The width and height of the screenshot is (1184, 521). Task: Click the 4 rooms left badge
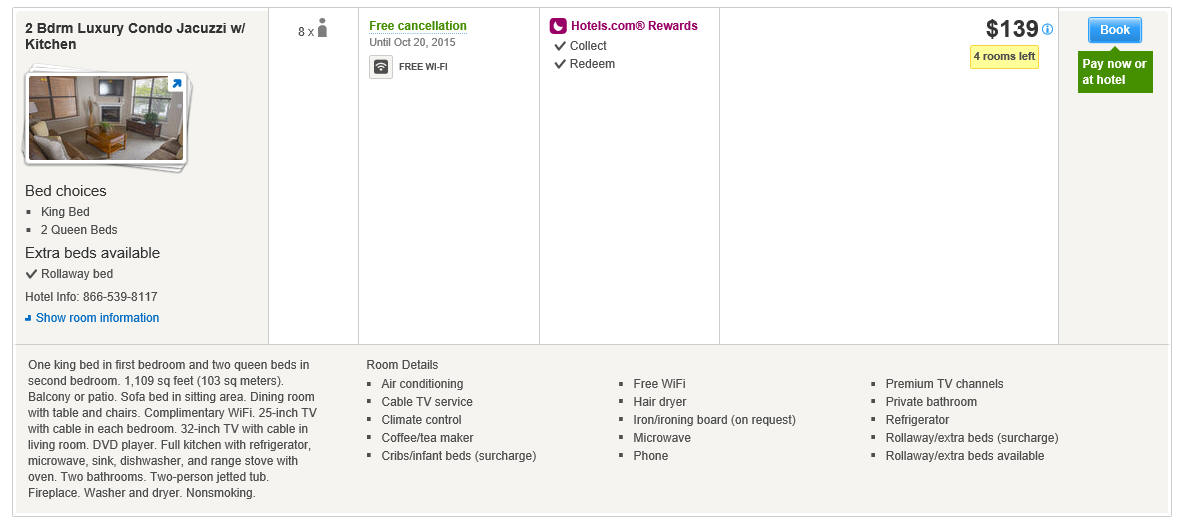(x=1004, y=57)
